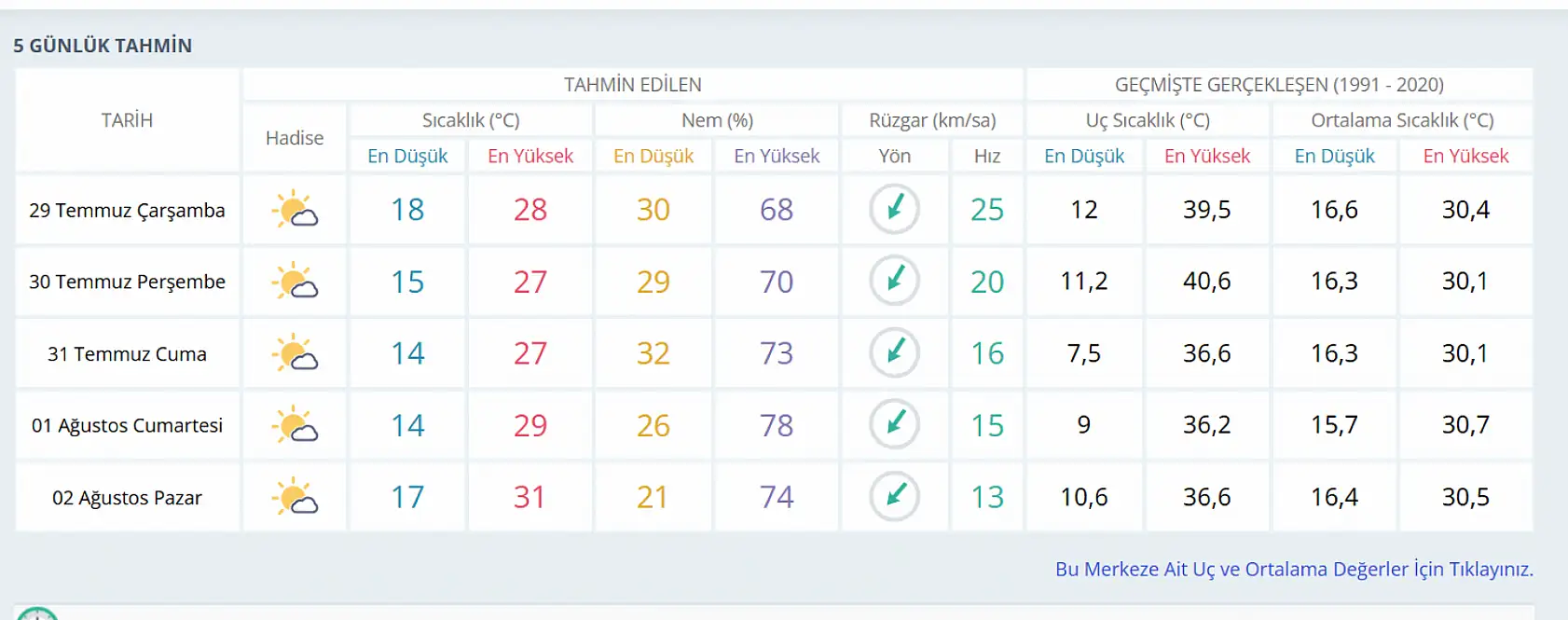This screenshot has width=1568, height=620.
Task: Click the wind speed 20 for 30 Temmuz
Action: pyautogui.click(x=987, y=282)
